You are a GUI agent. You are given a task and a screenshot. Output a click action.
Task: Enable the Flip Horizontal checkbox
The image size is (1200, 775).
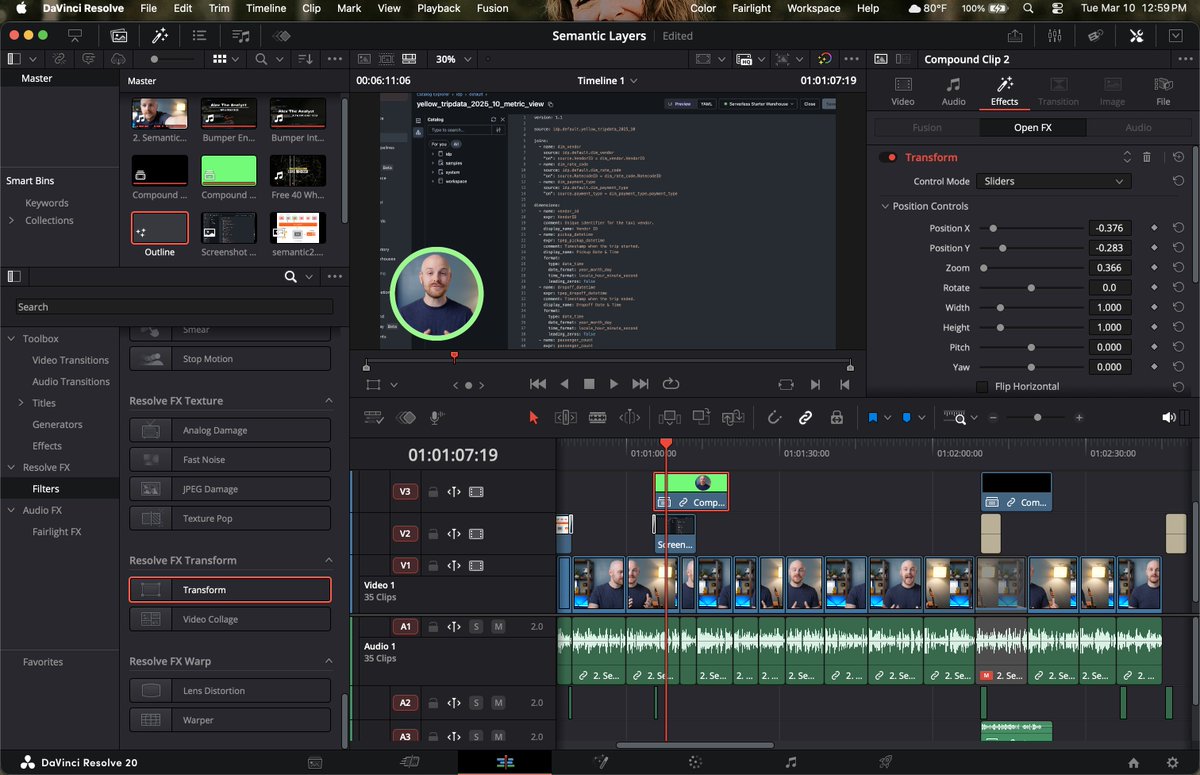click(x=983, y=386)
